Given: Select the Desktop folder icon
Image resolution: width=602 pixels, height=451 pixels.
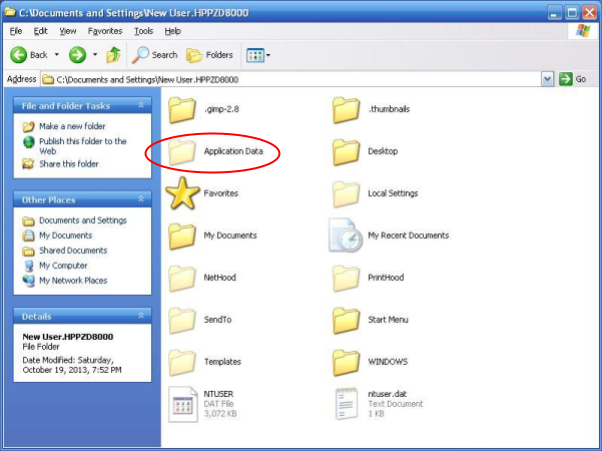Looking at the screenshot, I should [x=346, y=152].
